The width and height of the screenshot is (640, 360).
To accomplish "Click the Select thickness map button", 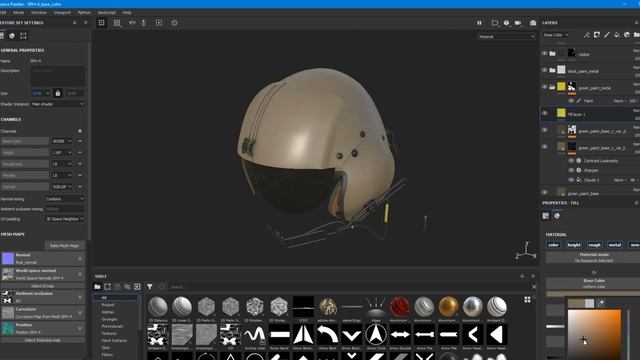I will (x=42, y=340).
